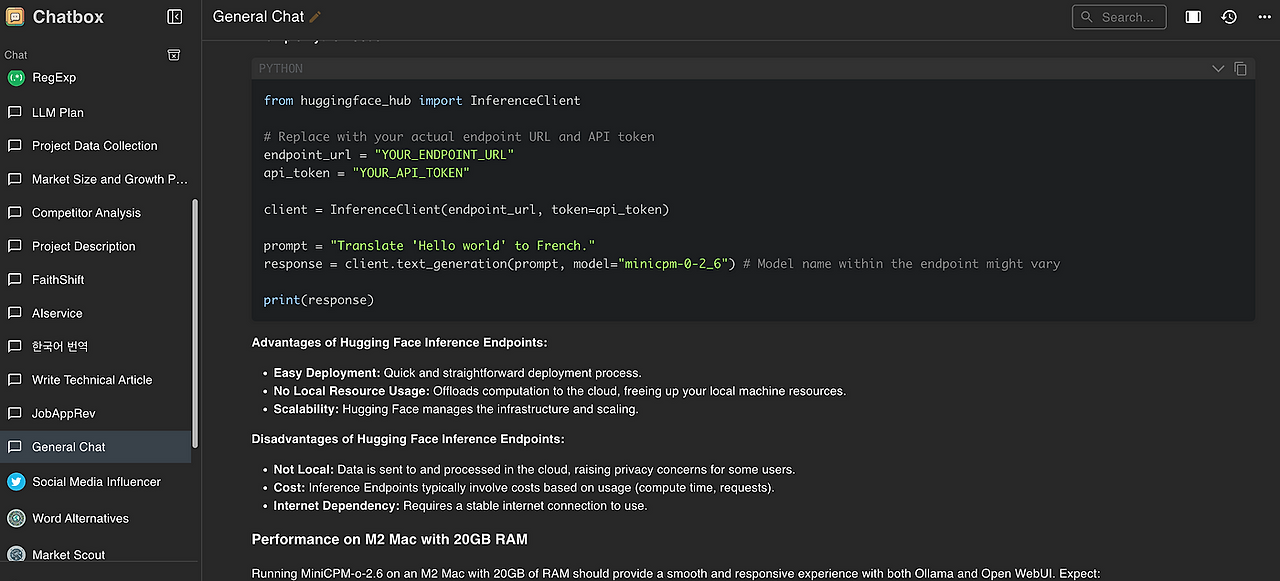This screenshot has height=581, width=1280.
Task: Switch to the FaithShift chat
Action: (x=96, y=279)
